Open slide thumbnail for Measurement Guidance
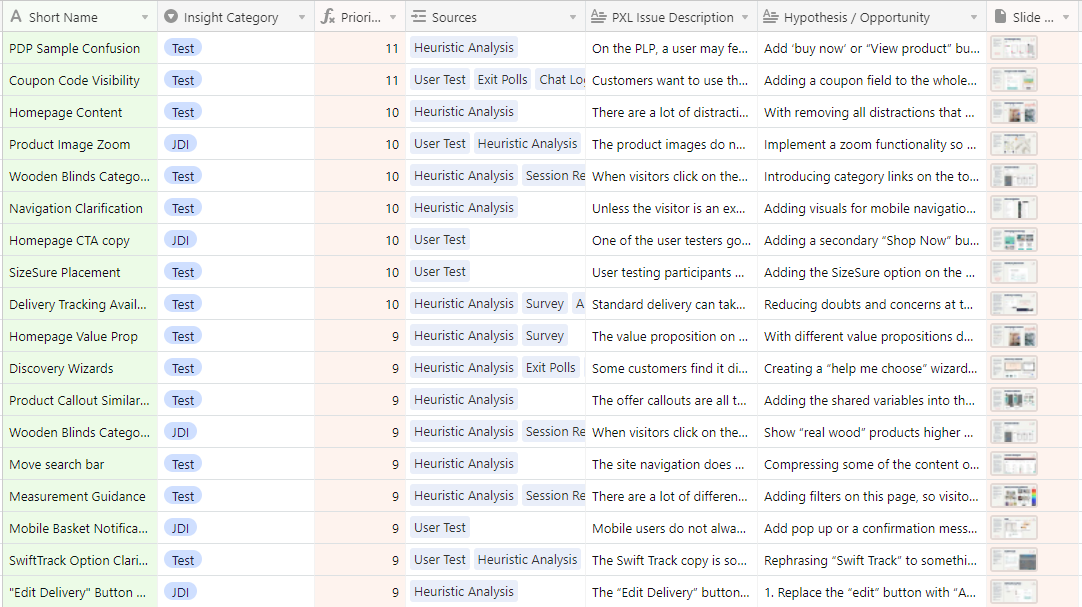The image size is (1082, 607). pyautogui.click(x=1014, y=496)
